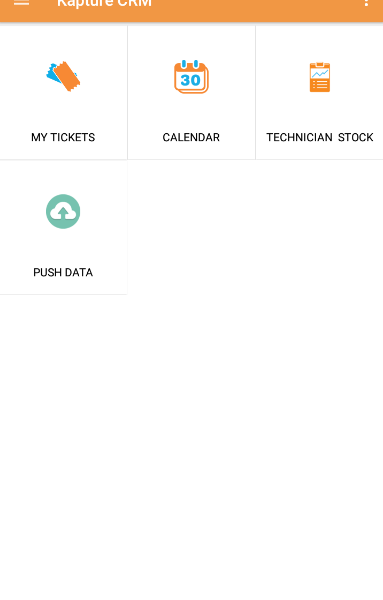The width and height of the screenshot is (383, 600).
Task: Select the MY TICKETS label
Action: point(63,137)
